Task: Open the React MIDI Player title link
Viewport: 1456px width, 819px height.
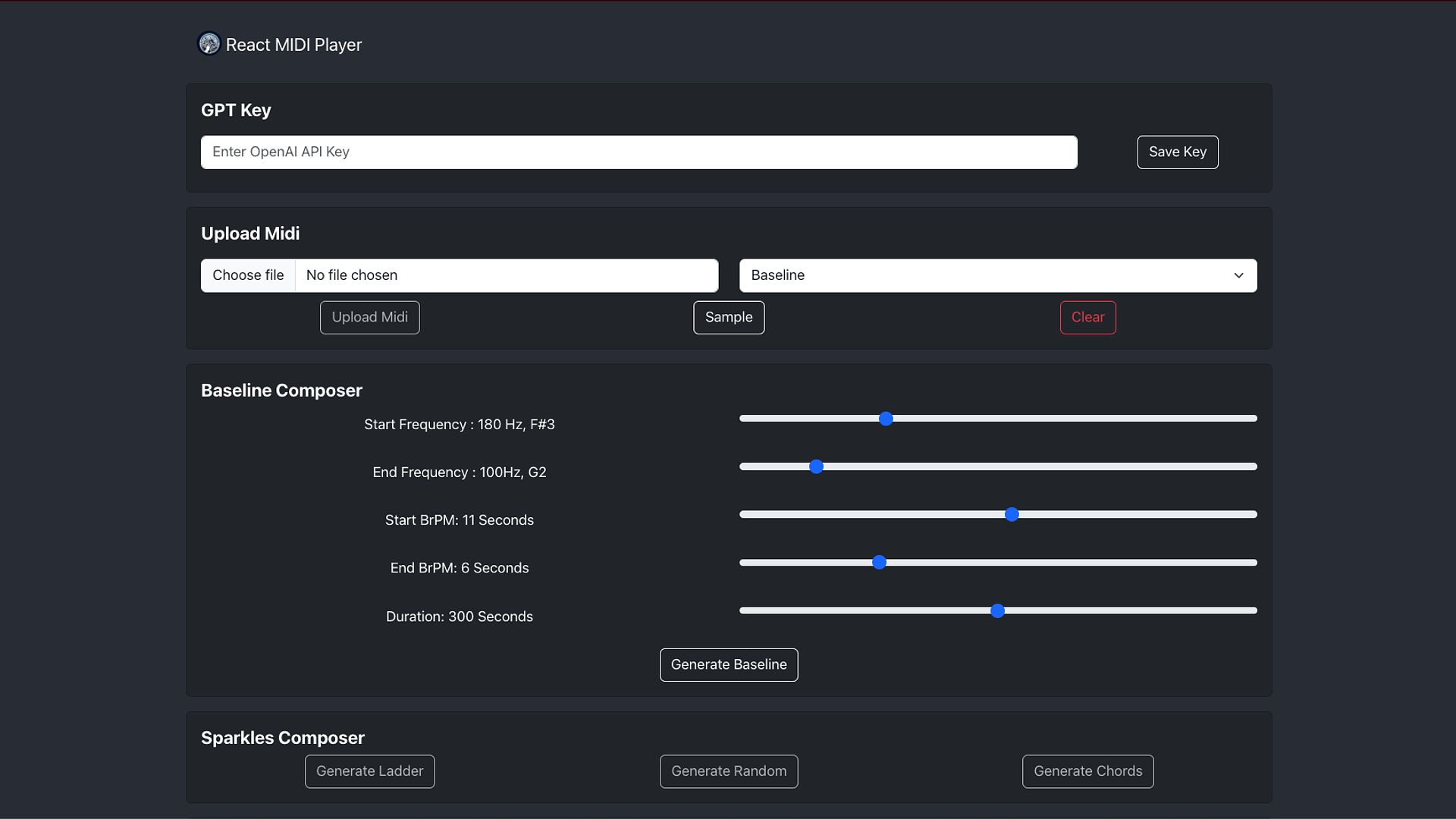Action: click(293, 45)
